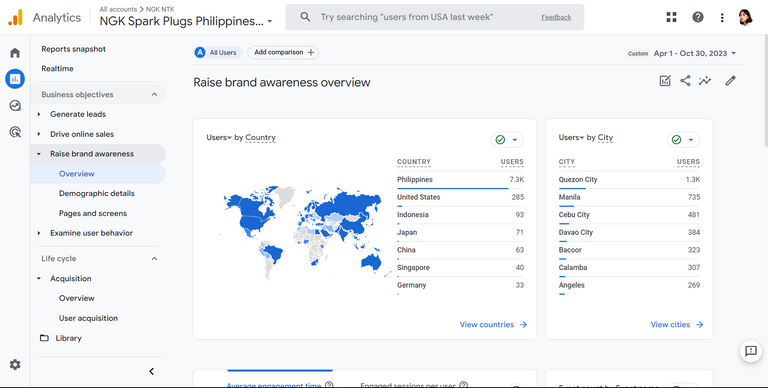Click the Share this report icon
Screen dimensions: 768x388
point(685,81)
